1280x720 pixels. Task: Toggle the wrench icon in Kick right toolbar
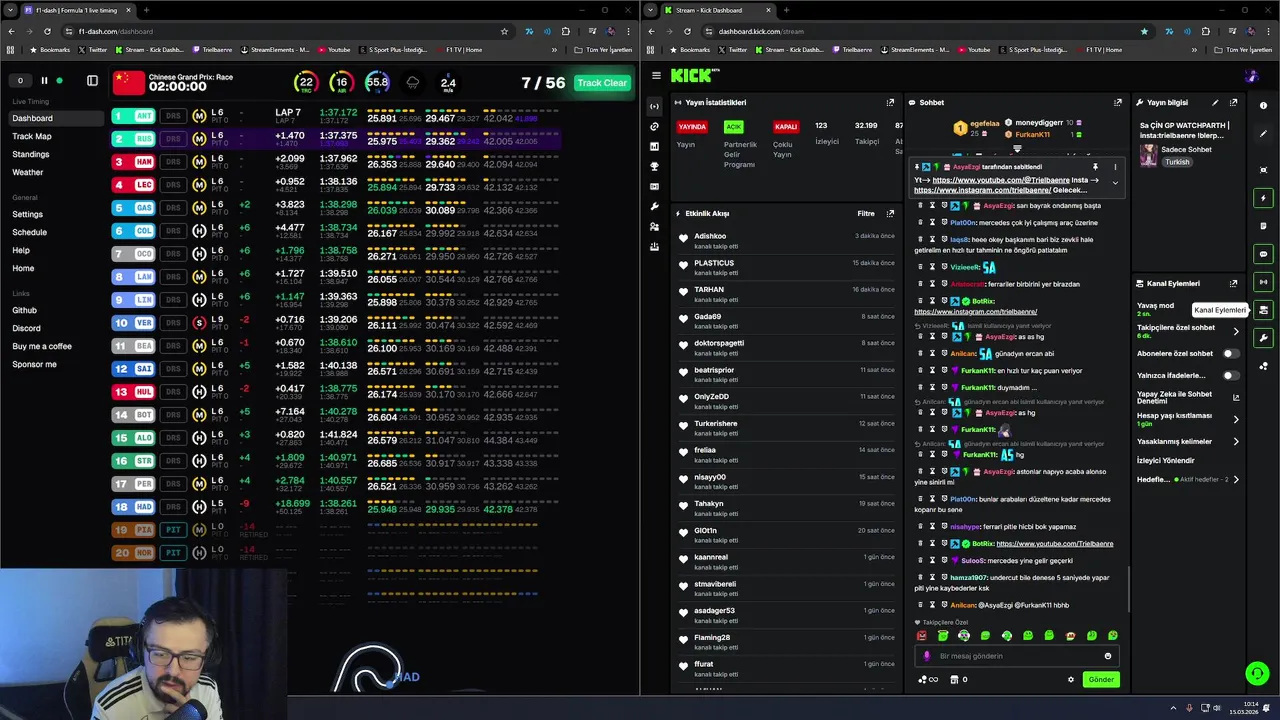coord(1263,338)
